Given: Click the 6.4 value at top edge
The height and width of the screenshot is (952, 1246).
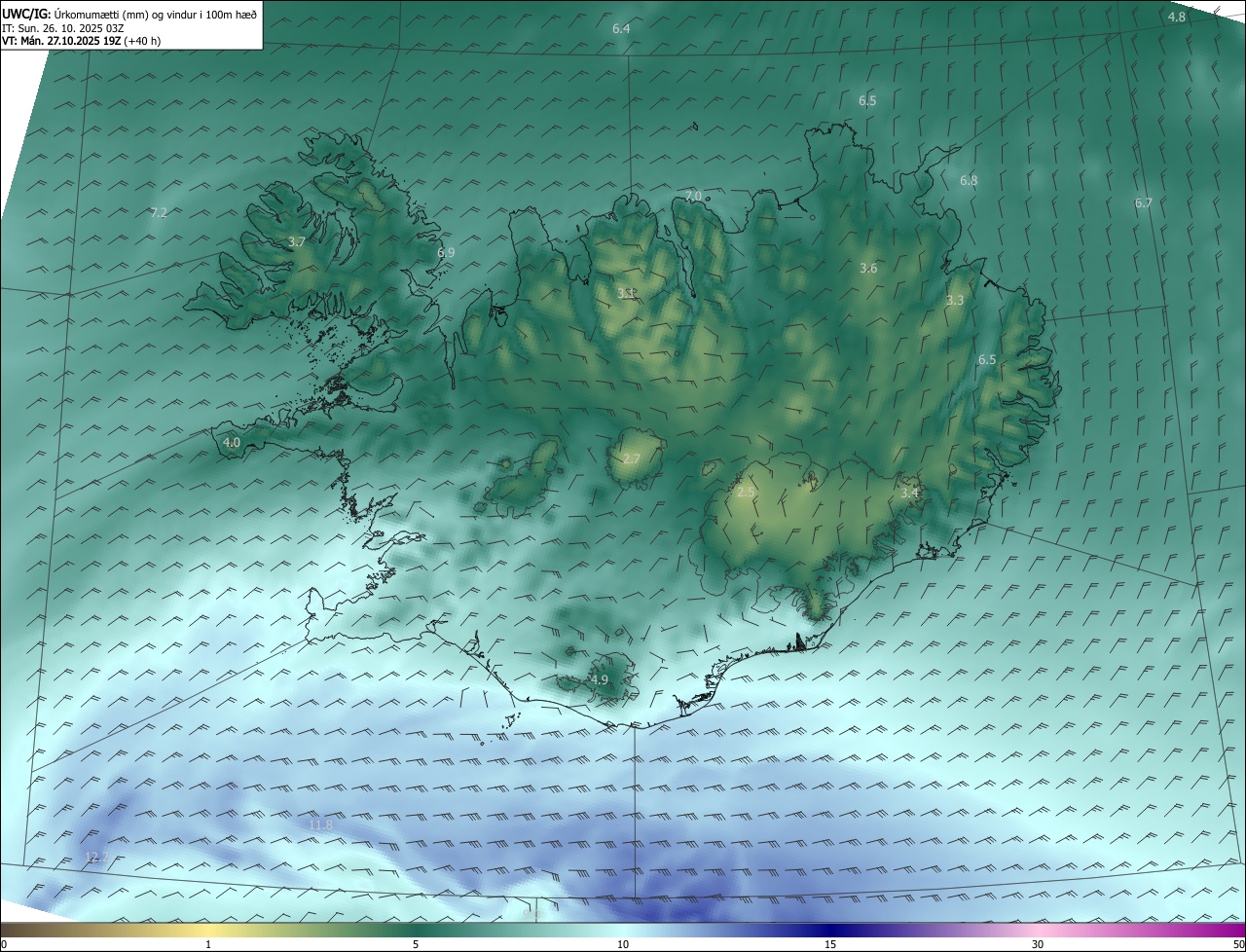Looking at the screenshot, I should 621,29.
